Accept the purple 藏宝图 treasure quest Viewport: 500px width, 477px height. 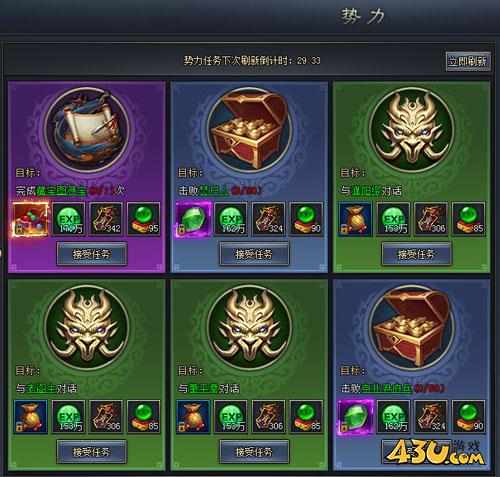coord(92,255)
